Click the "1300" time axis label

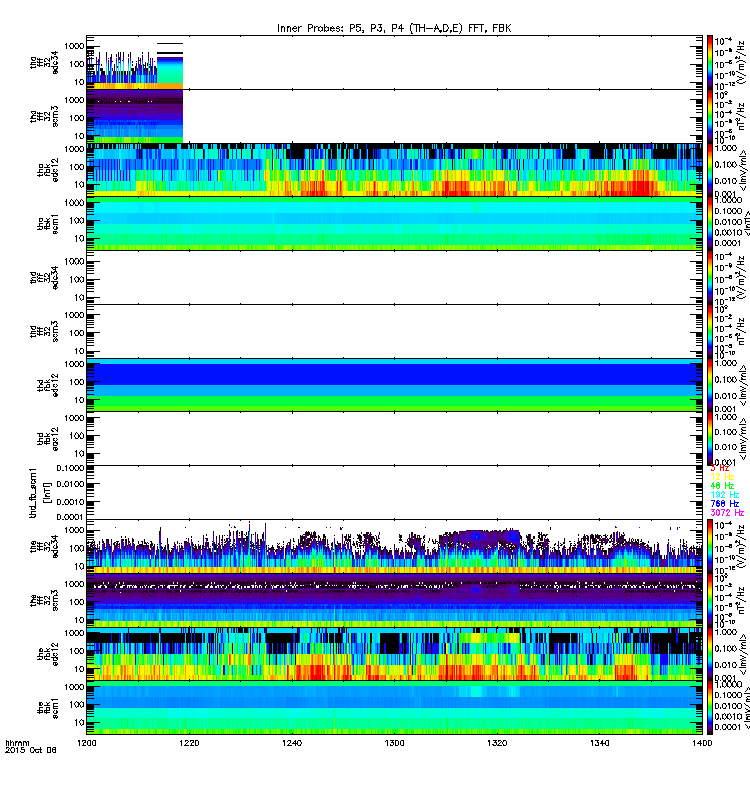pyautogui.click(x=394, y=743)
